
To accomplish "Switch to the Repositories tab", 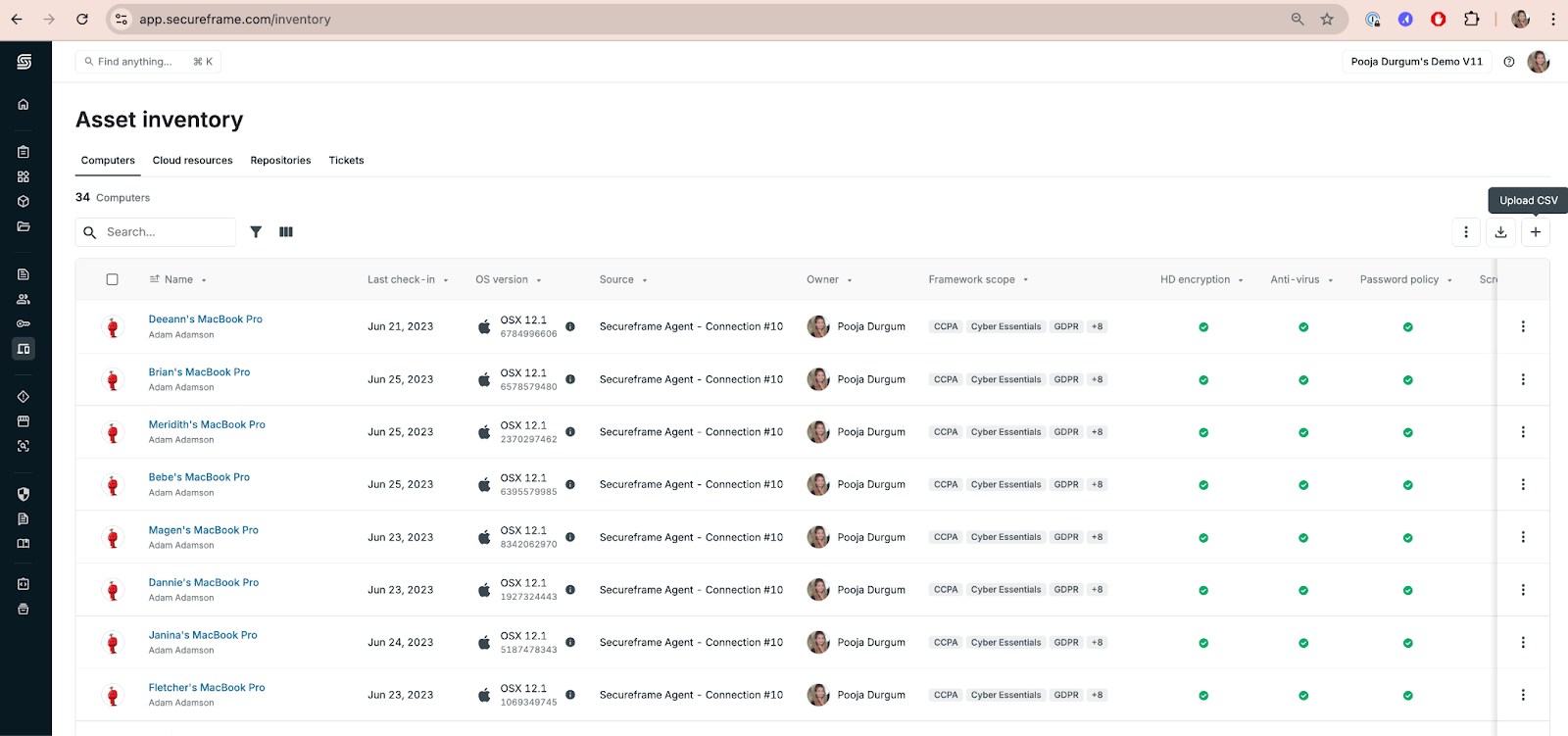I will point(280,161).
